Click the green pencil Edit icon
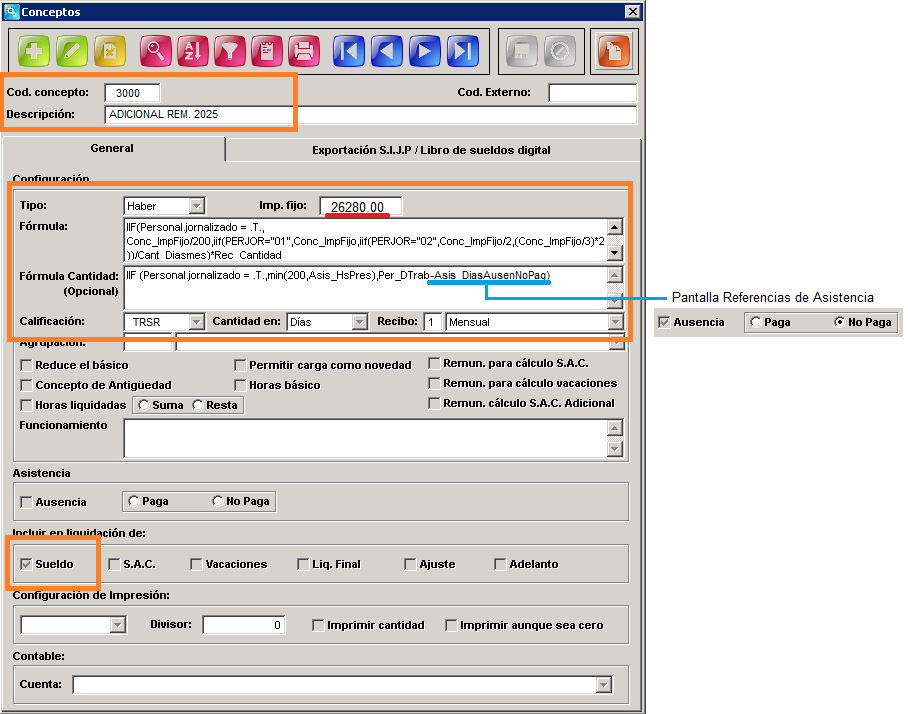 (x=72, y=51)
